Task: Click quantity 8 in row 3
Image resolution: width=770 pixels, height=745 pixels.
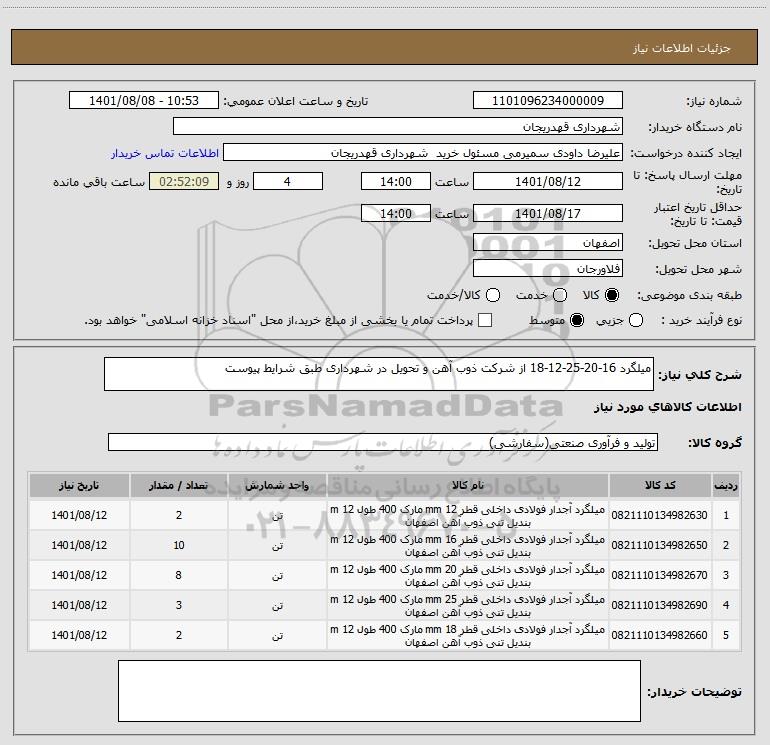Action: (179, 575)
